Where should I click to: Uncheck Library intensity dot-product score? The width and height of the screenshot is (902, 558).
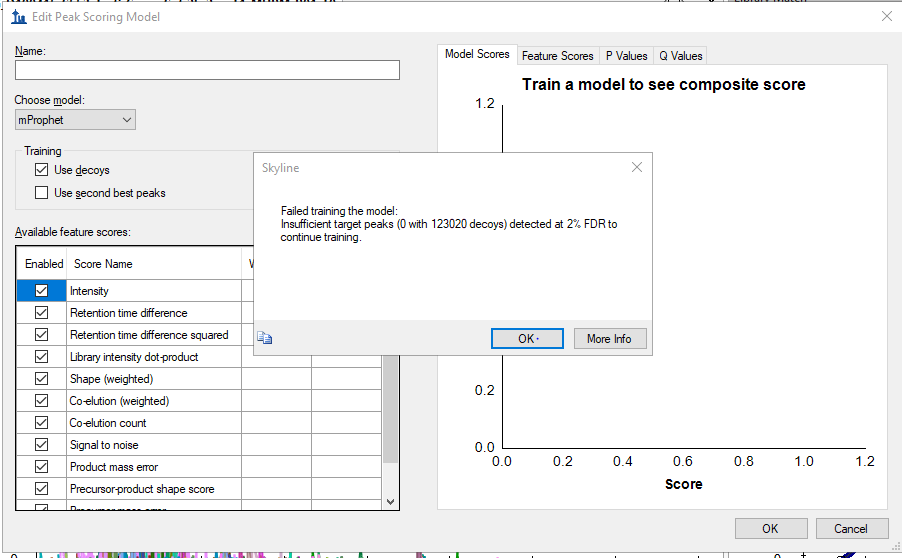tap(42, 357)
